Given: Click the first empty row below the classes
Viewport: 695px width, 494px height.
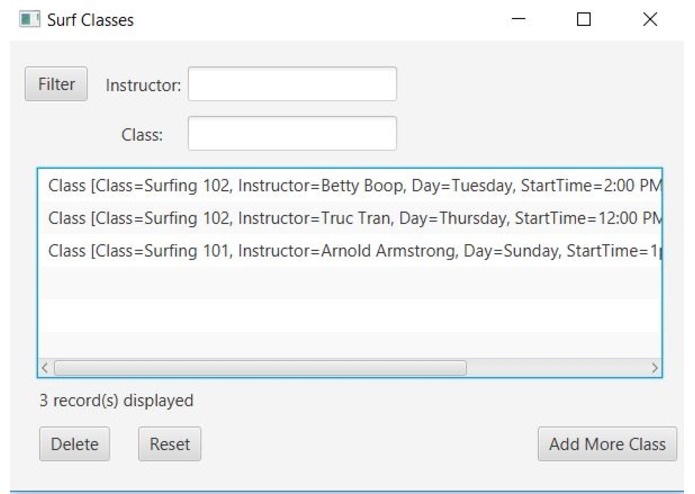Looking at the screenshot, I should coord(350,282).
